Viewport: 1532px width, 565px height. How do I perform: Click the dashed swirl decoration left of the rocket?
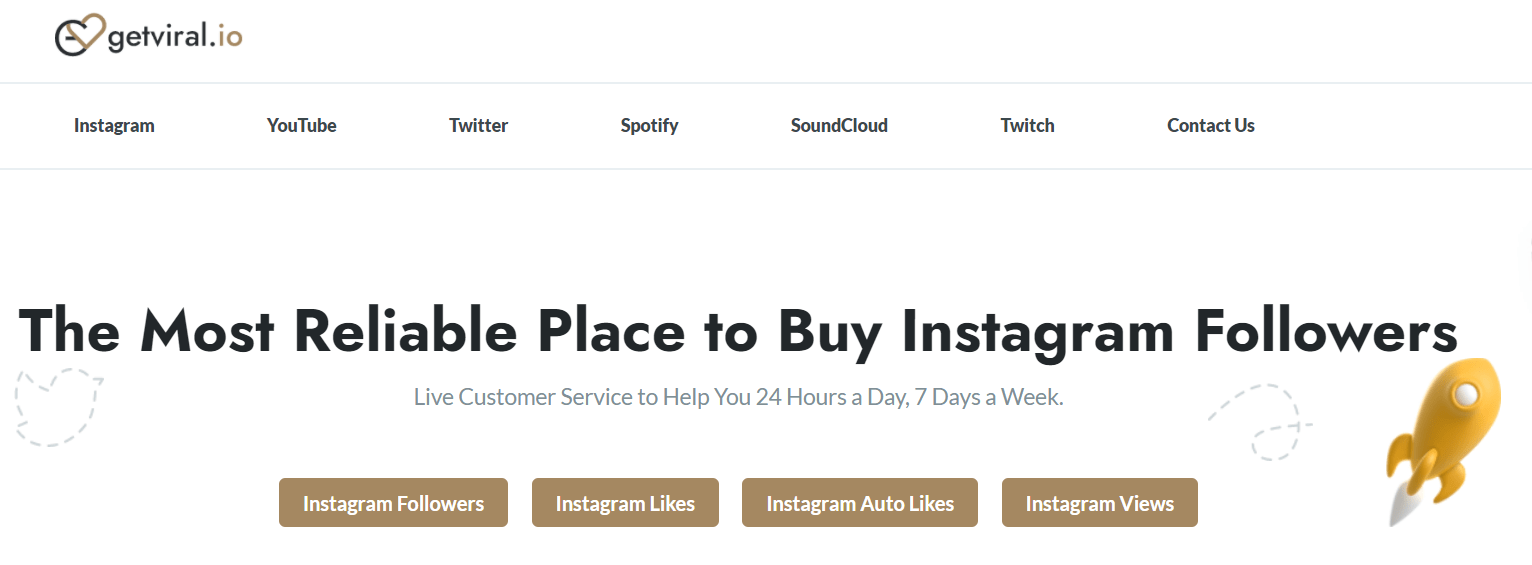[1258, 422]
